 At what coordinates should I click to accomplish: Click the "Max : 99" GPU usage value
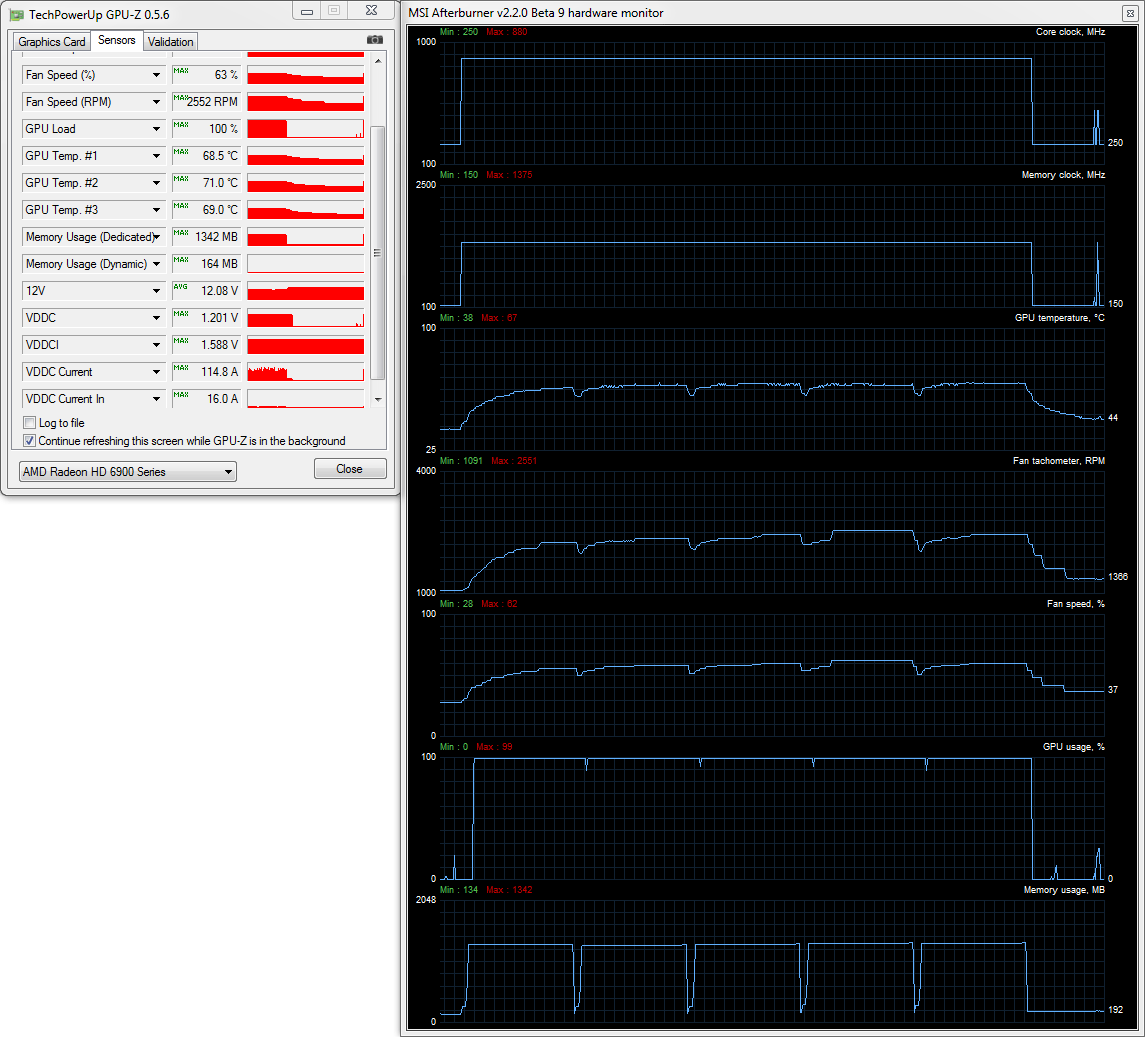tap(494, 748)
